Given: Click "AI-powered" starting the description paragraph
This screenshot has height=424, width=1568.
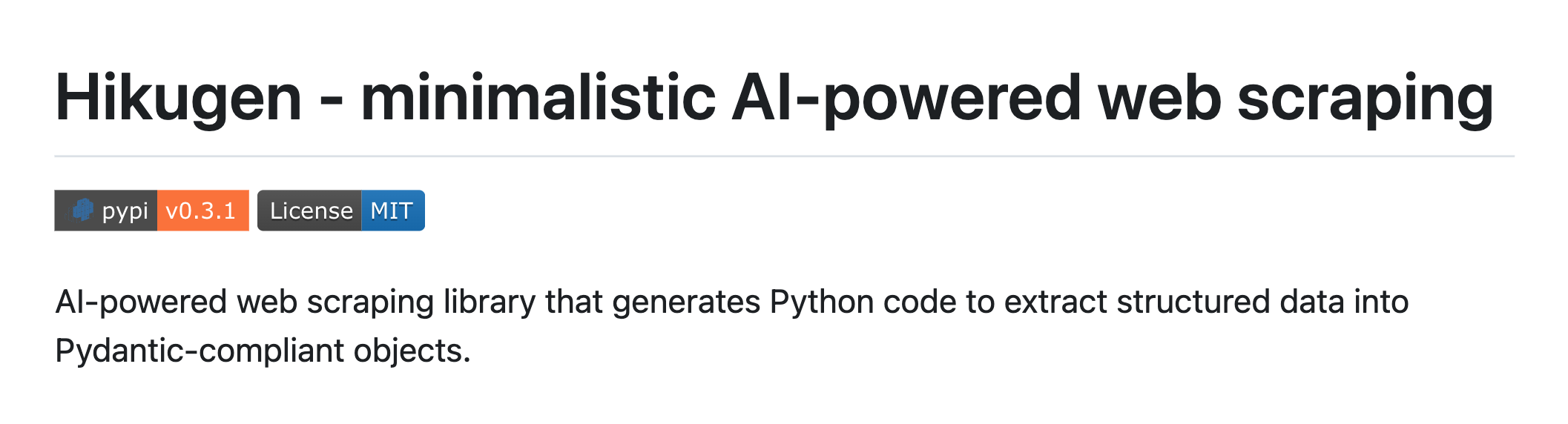Looking at the screenshot, I should [141, 302].
